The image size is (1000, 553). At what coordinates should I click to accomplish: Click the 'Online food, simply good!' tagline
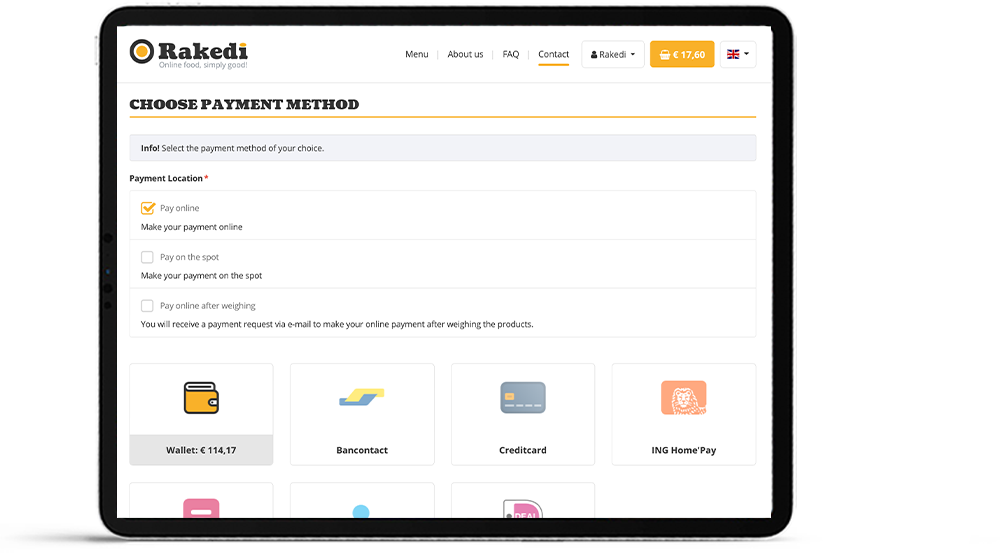(x=203, y=65)
